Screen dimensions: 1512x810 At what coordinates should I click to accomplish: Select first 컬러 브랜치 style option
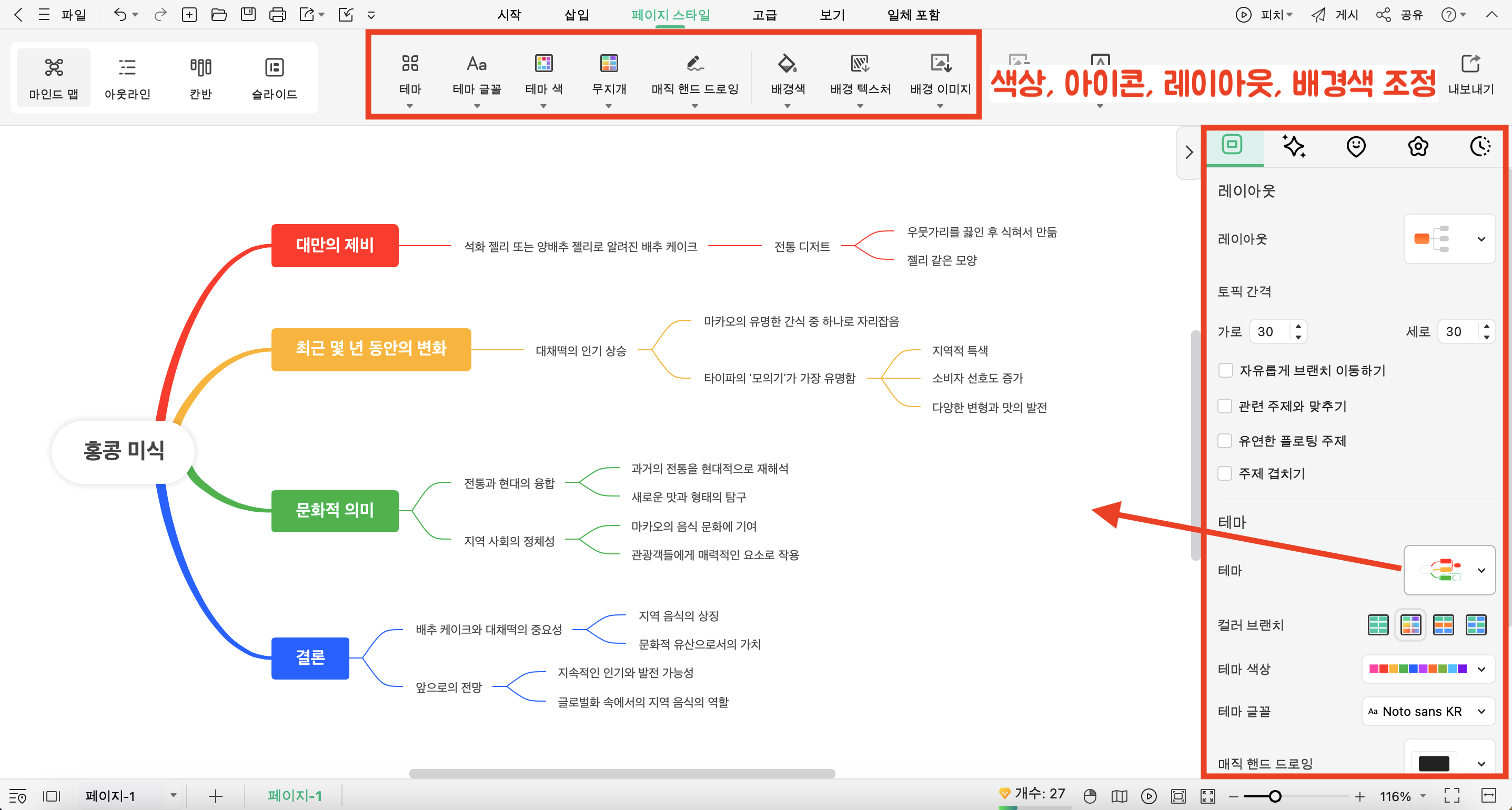point(1378,624)
